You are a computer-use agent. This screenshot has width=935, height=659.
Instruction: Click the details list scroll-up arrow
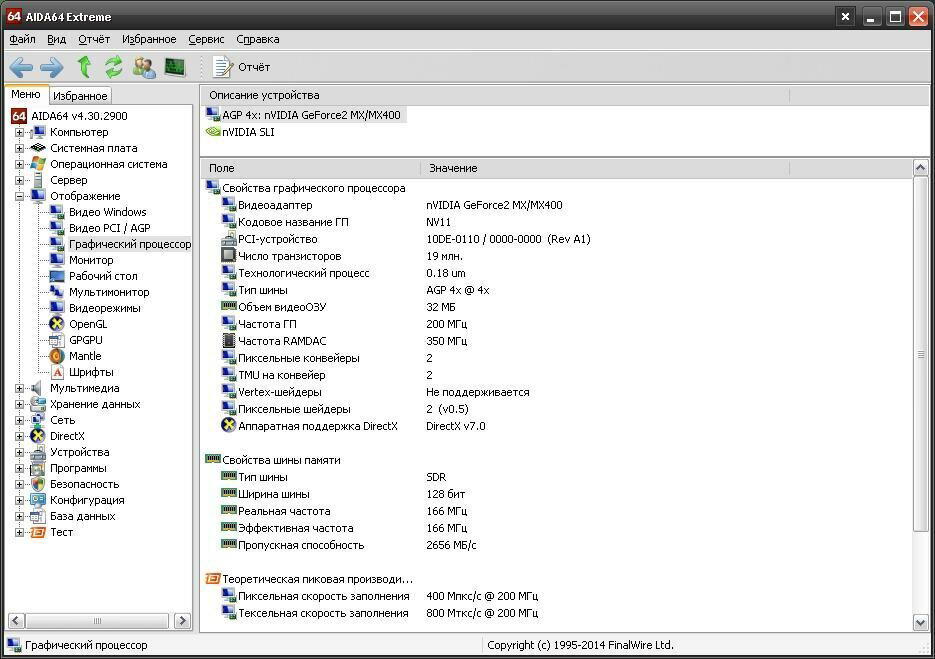point(921,168)
